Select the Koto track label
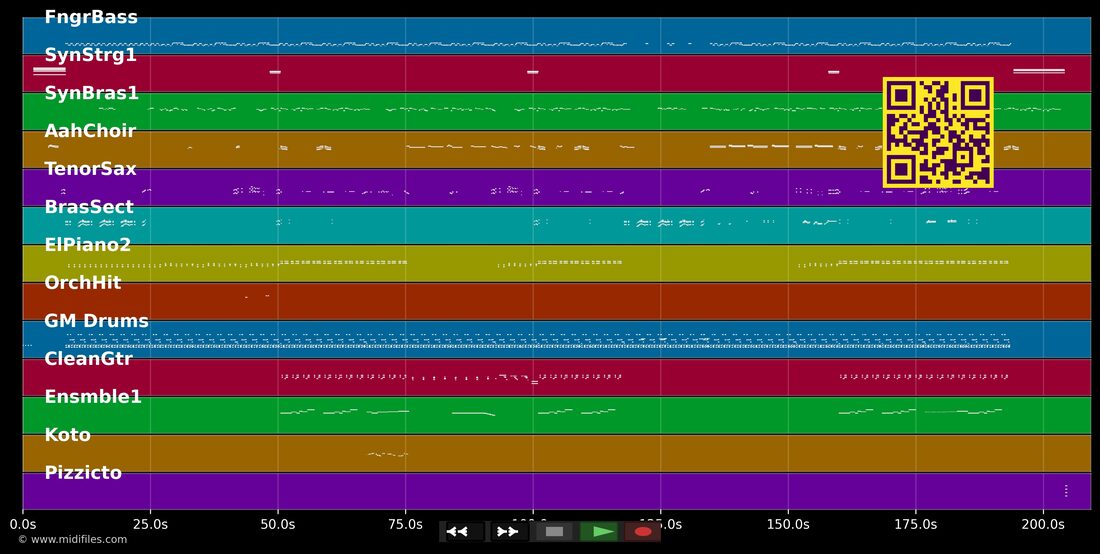 67,435
